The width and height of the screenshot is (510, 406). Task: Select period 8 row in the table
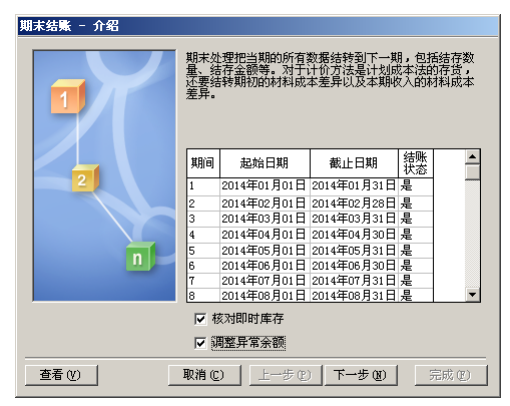tap(310, 296)
